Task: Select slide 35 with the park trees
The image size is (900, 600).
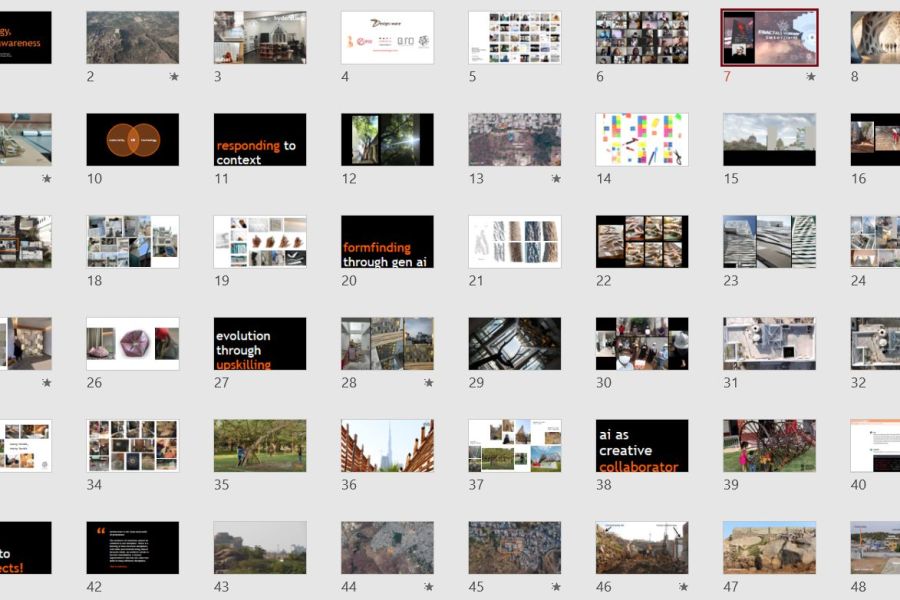Action: [x=260, y=445]
